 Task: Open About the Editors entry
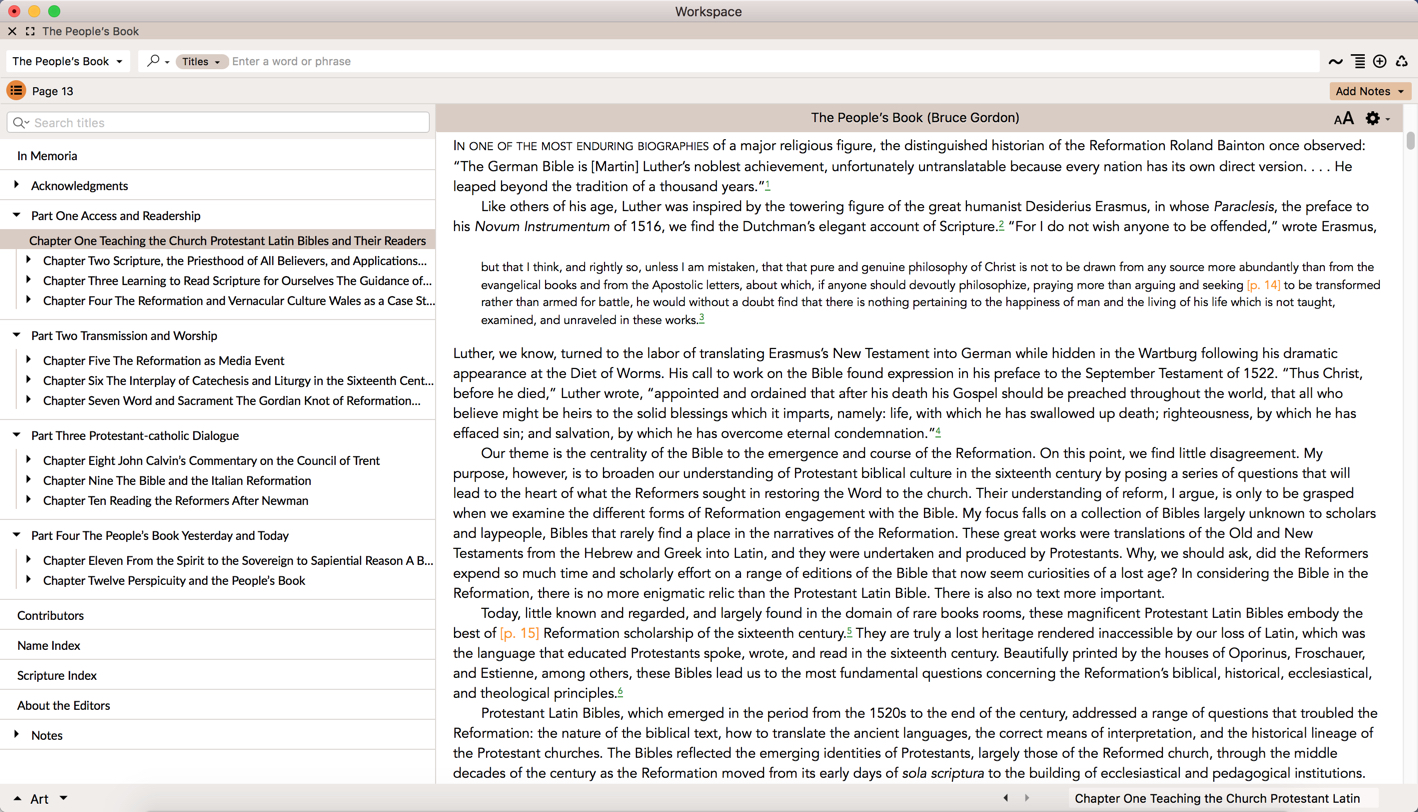tap(63, 706)
